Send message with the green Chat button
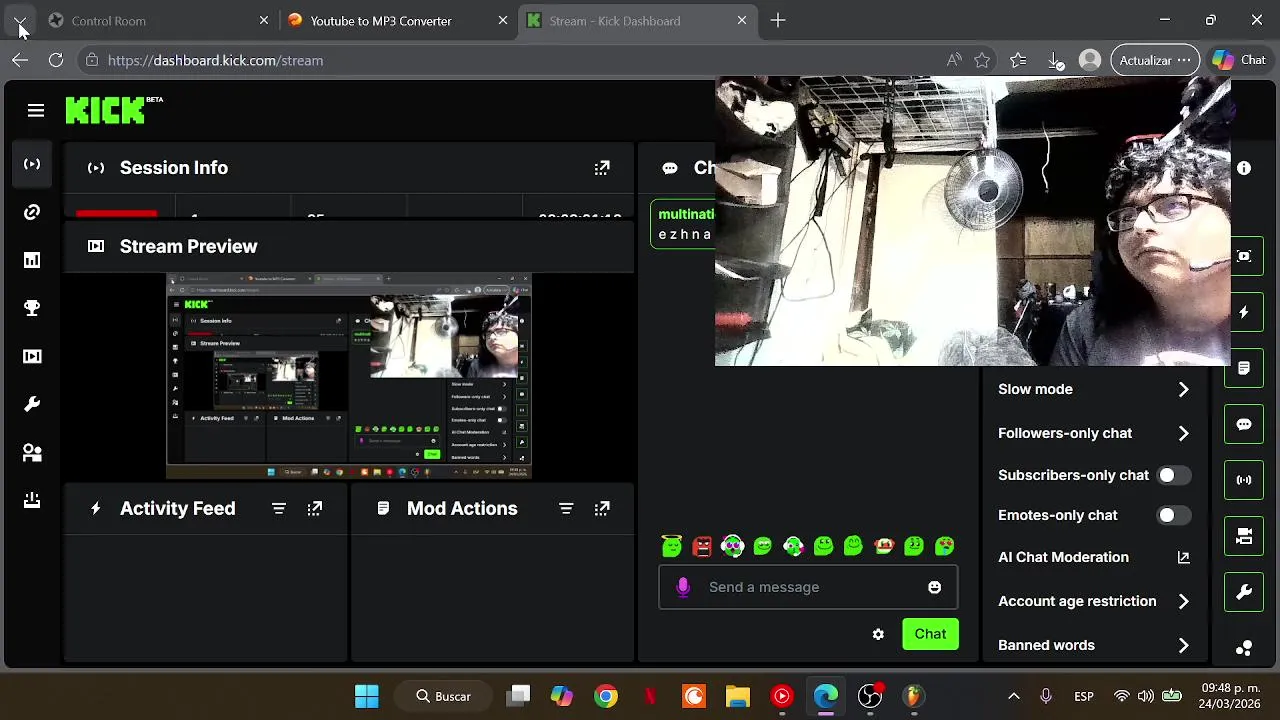The image size is (1280, 720). (930, 634)
